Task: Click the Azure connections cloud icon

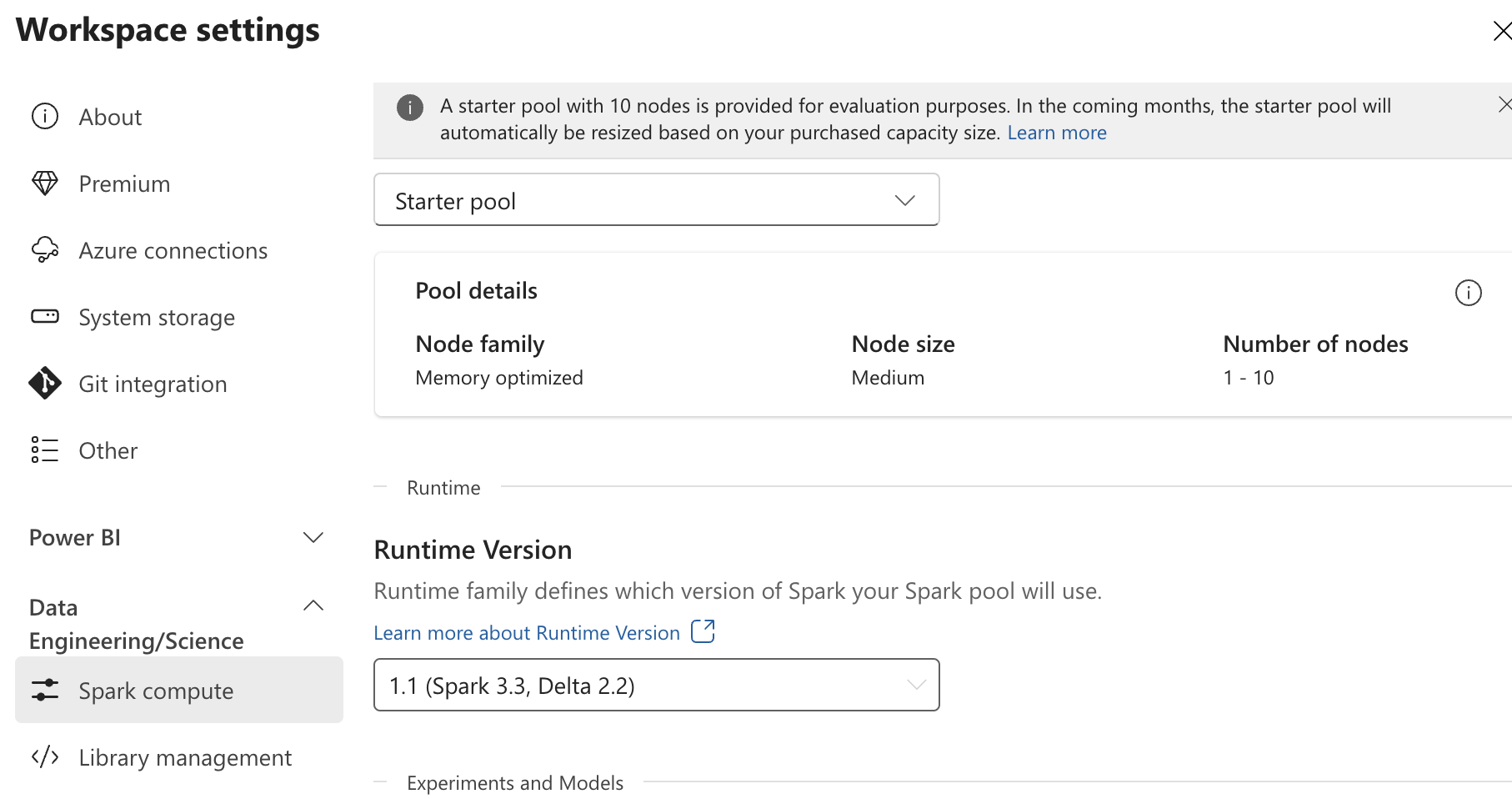Action: tap(45, 250)
